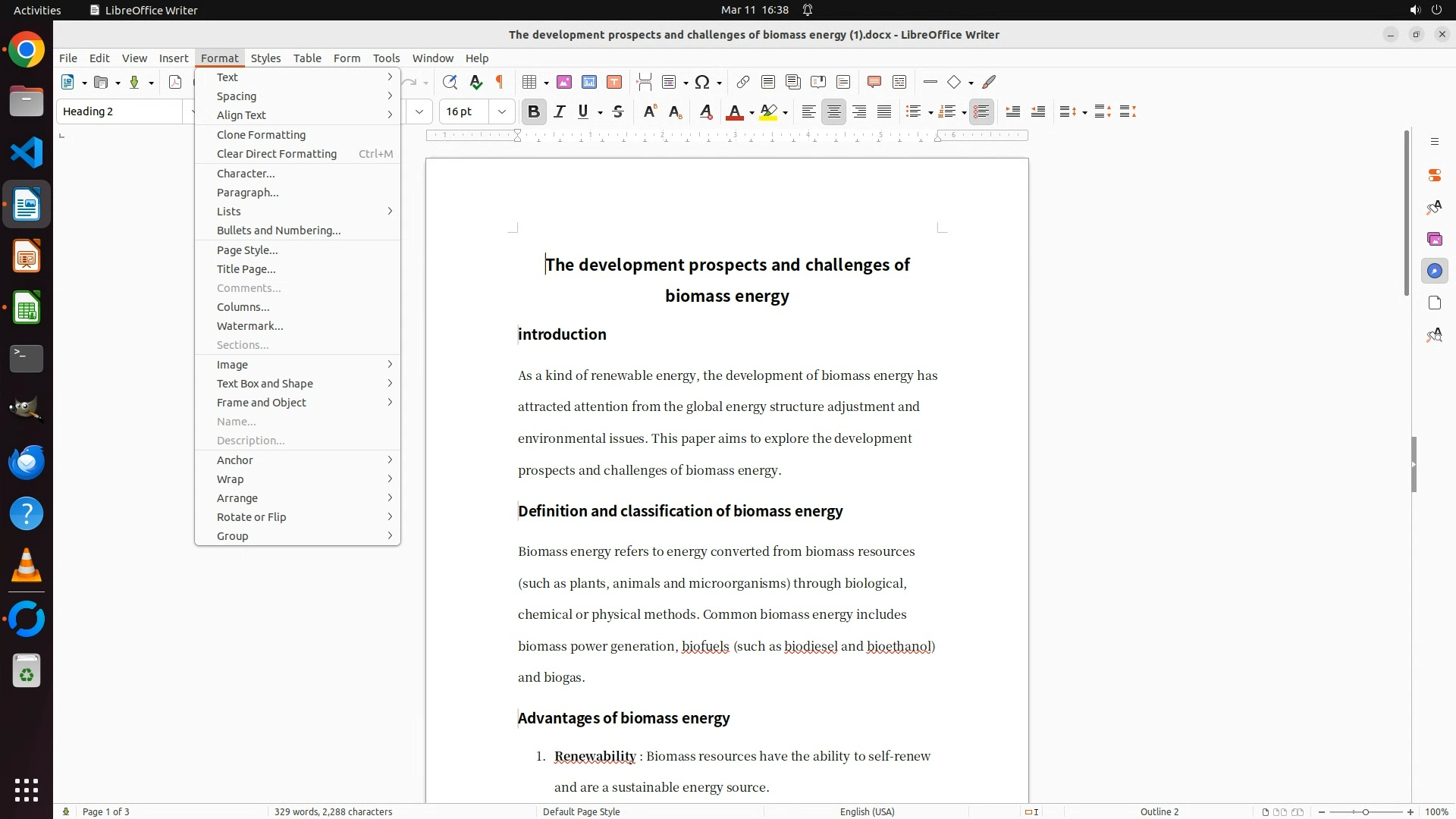Choose Paragraph... from Format menu

(x=248, y=193)
